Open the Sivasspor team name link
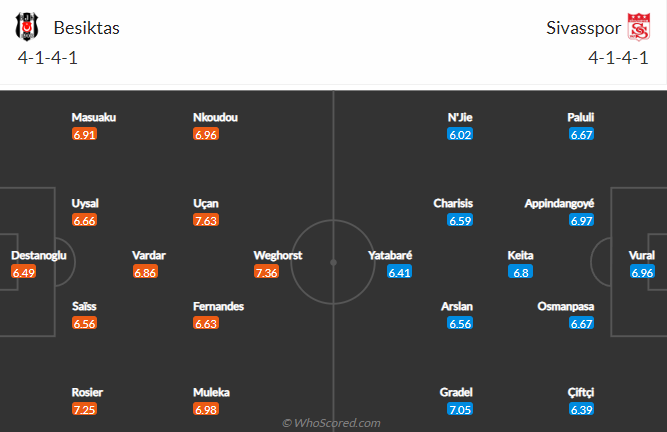Viewport: 667px width, 432px height. 583,28
